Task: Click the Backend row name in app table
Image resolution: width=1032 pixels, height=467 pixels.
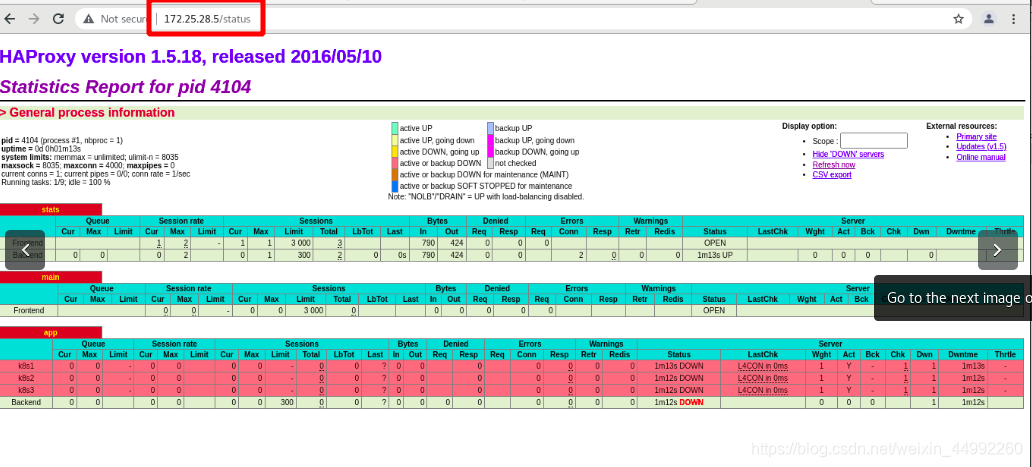Action: click(x=26, y=402)
